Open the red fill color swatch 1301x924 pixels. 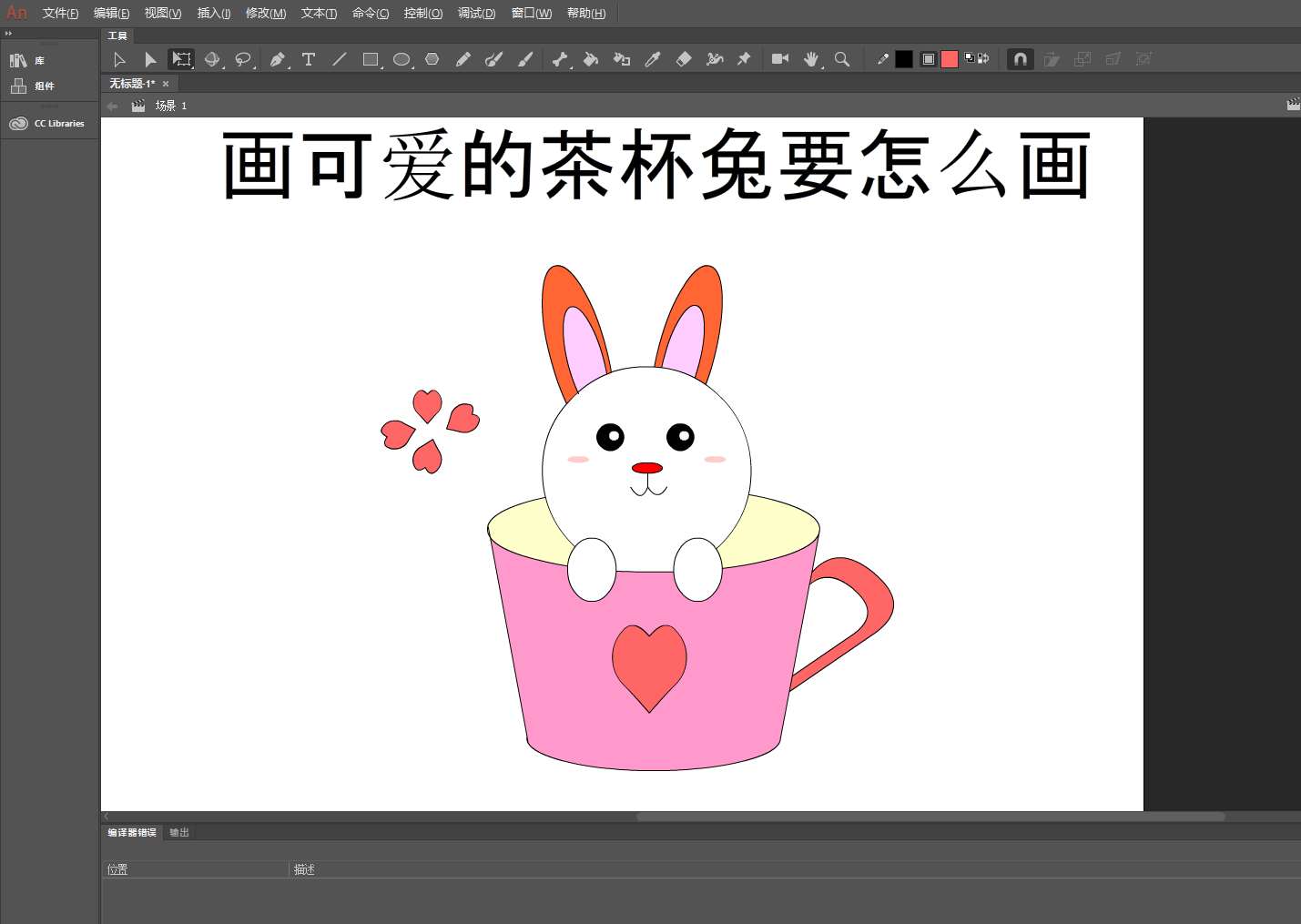[950, 59]
